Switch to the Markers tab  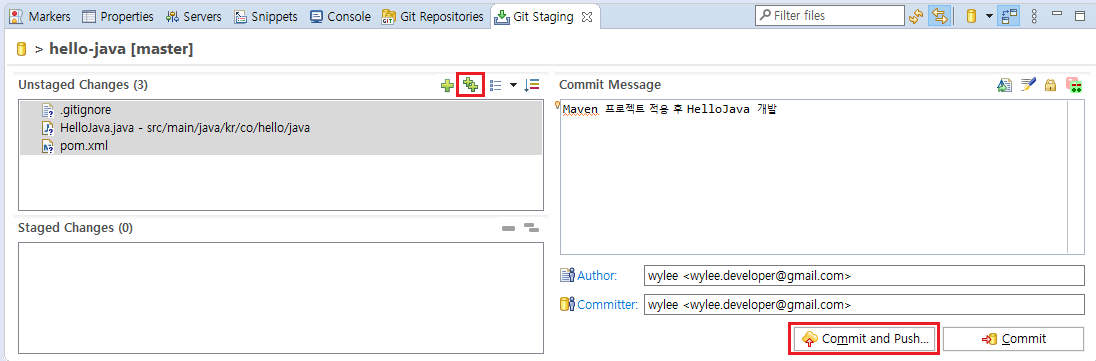[x=41, y=16]
